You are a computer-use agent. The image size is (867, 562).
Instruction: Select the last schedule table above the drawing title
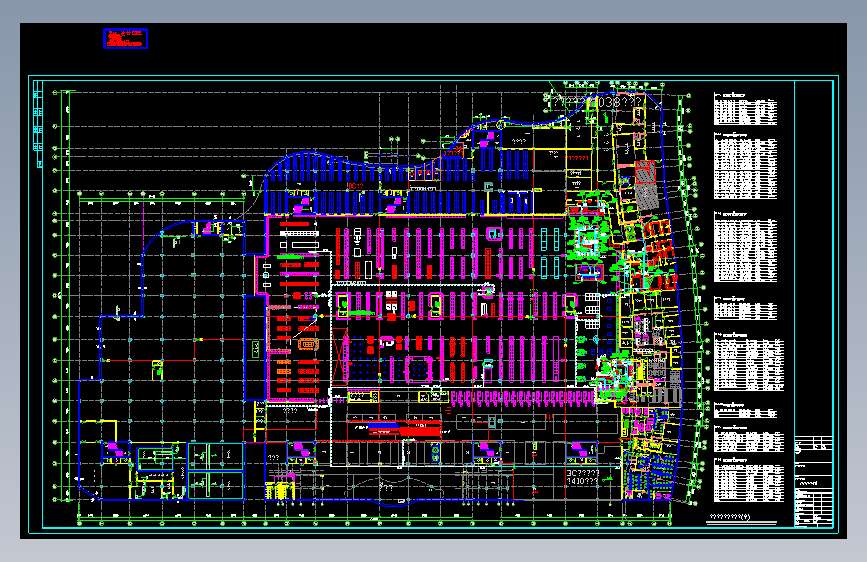[x=749, y=480]
